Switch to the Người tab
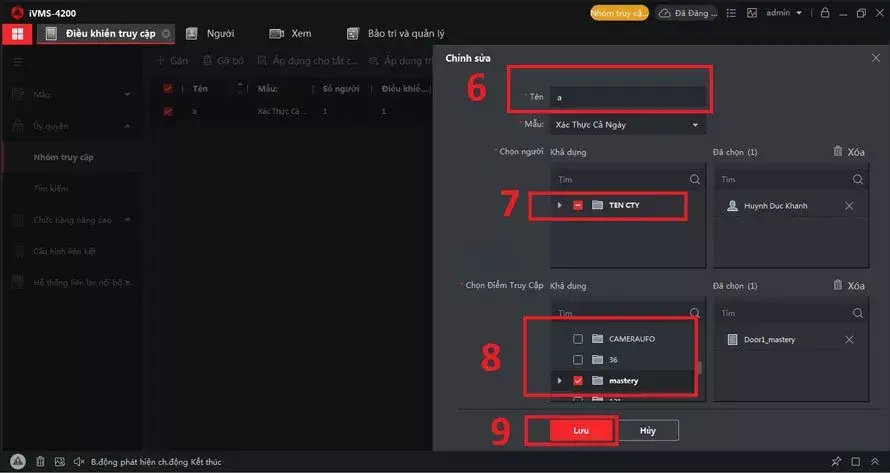Screen dimensions: 890x473 click(210, 34)
